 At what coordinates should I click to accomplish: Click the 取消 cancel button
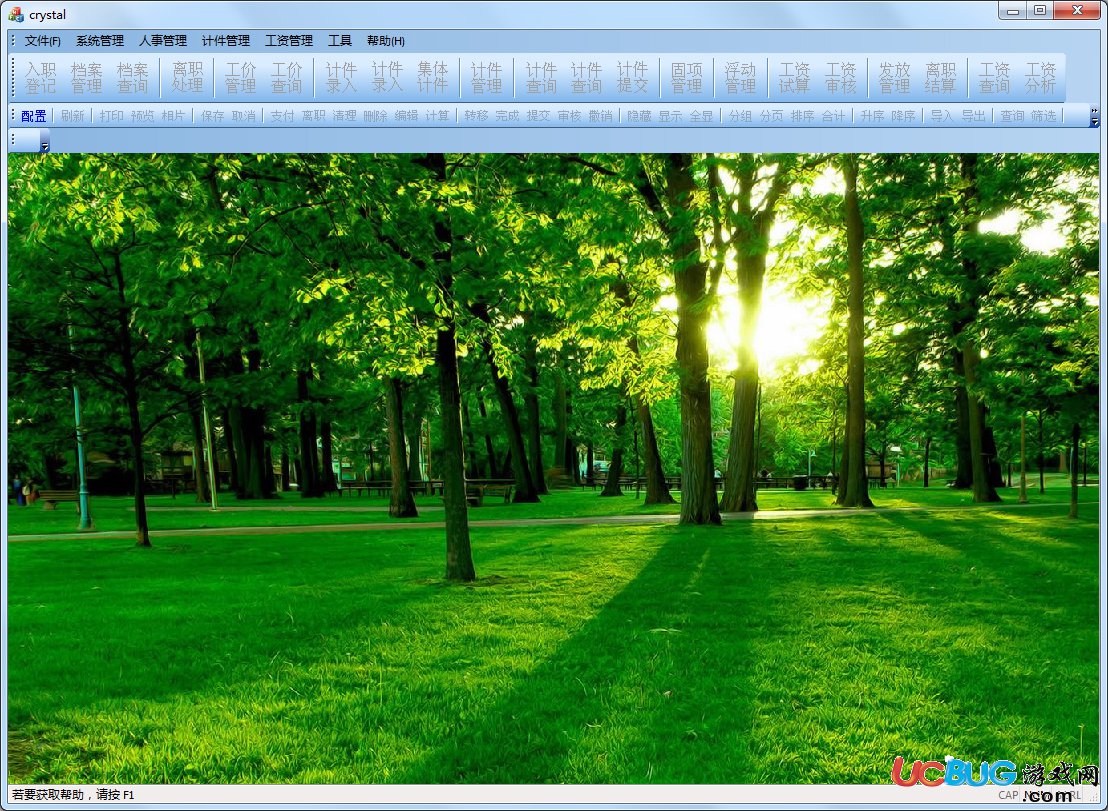(244, 116)
